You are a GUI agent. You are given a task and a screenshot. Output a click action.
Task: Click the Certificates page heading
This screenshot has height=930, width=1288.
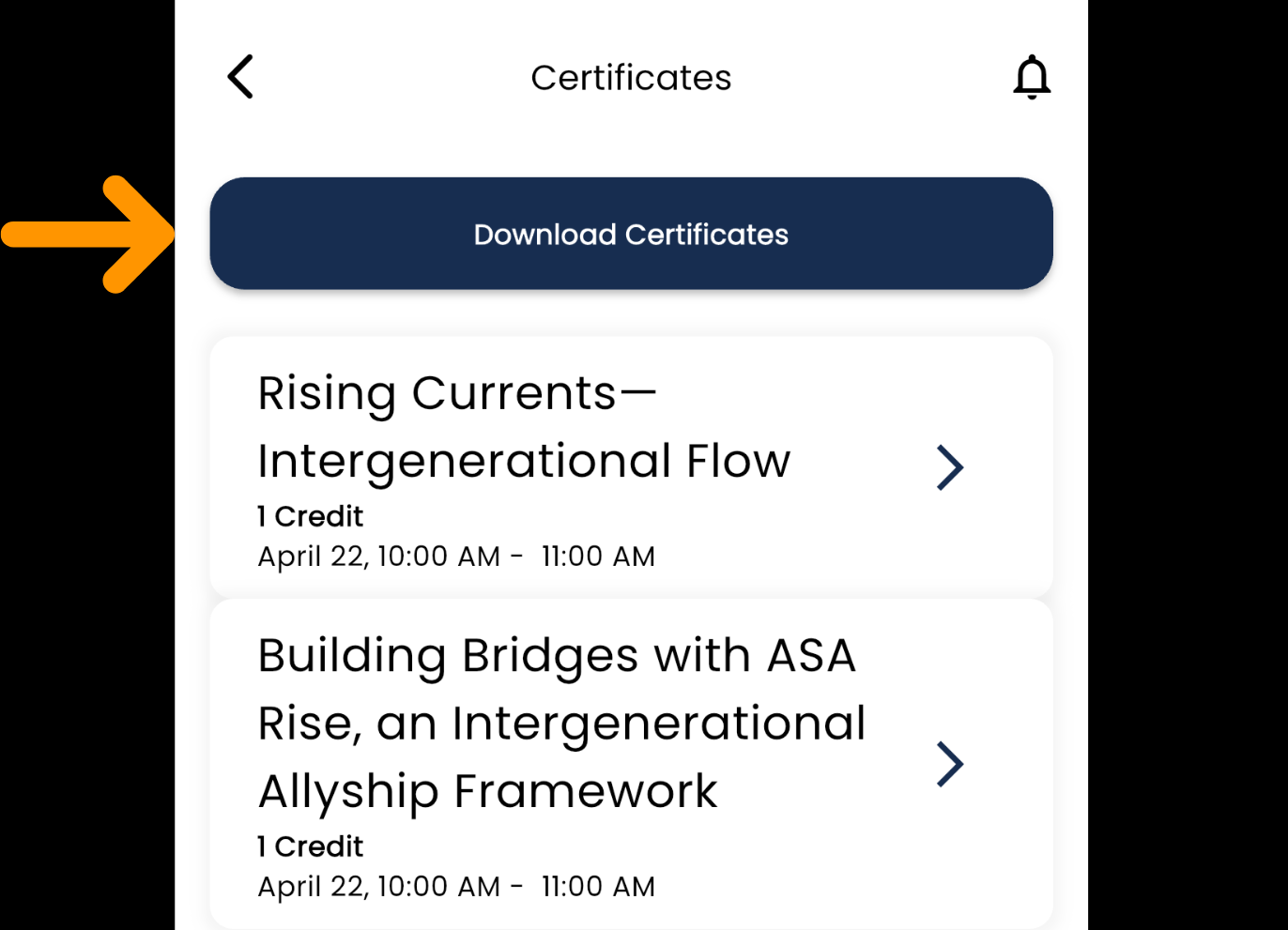click(x=630, y=78)
